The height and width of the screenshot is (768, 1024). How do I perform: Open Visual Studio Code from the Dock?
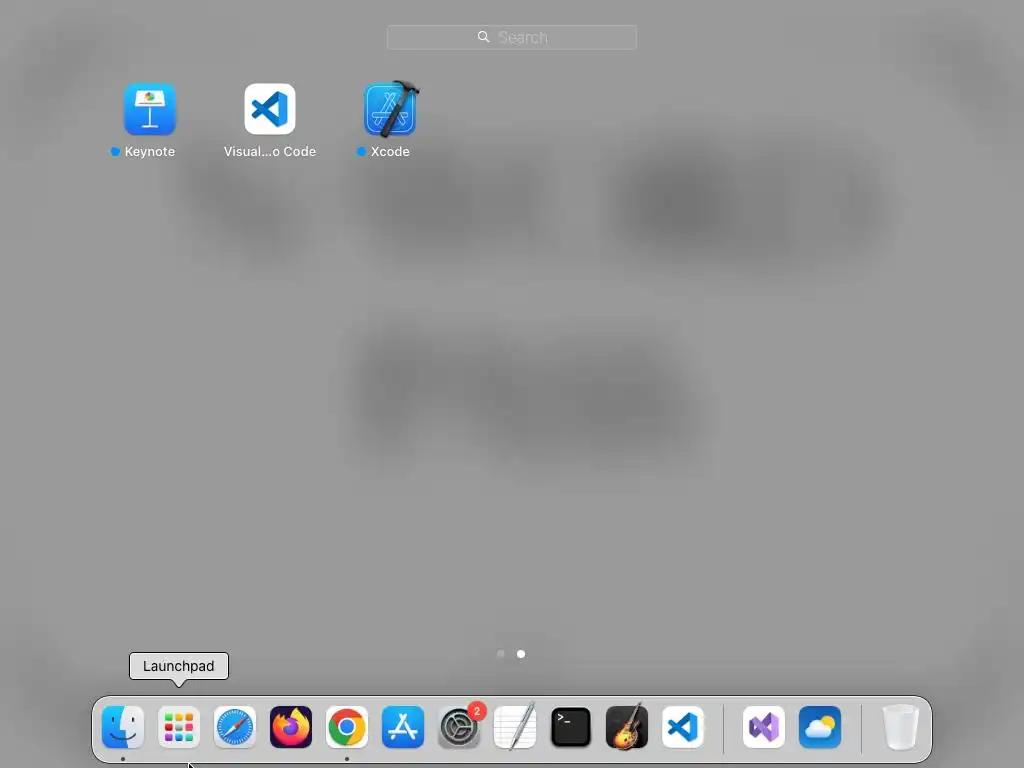[683, 727]
